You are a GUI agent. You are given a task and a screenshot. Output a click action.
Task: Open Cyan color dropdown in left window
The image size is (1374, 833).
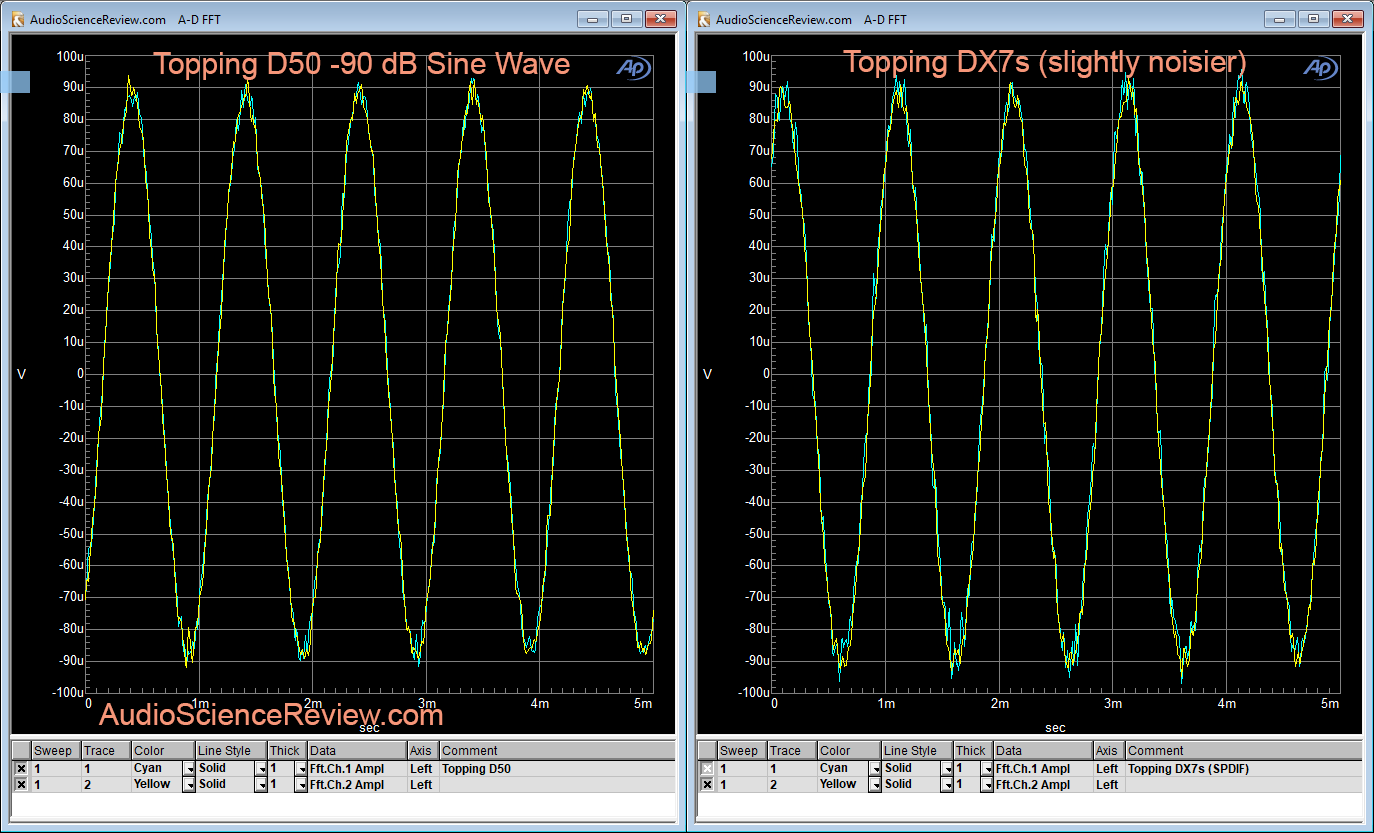(x=188, y=769)
